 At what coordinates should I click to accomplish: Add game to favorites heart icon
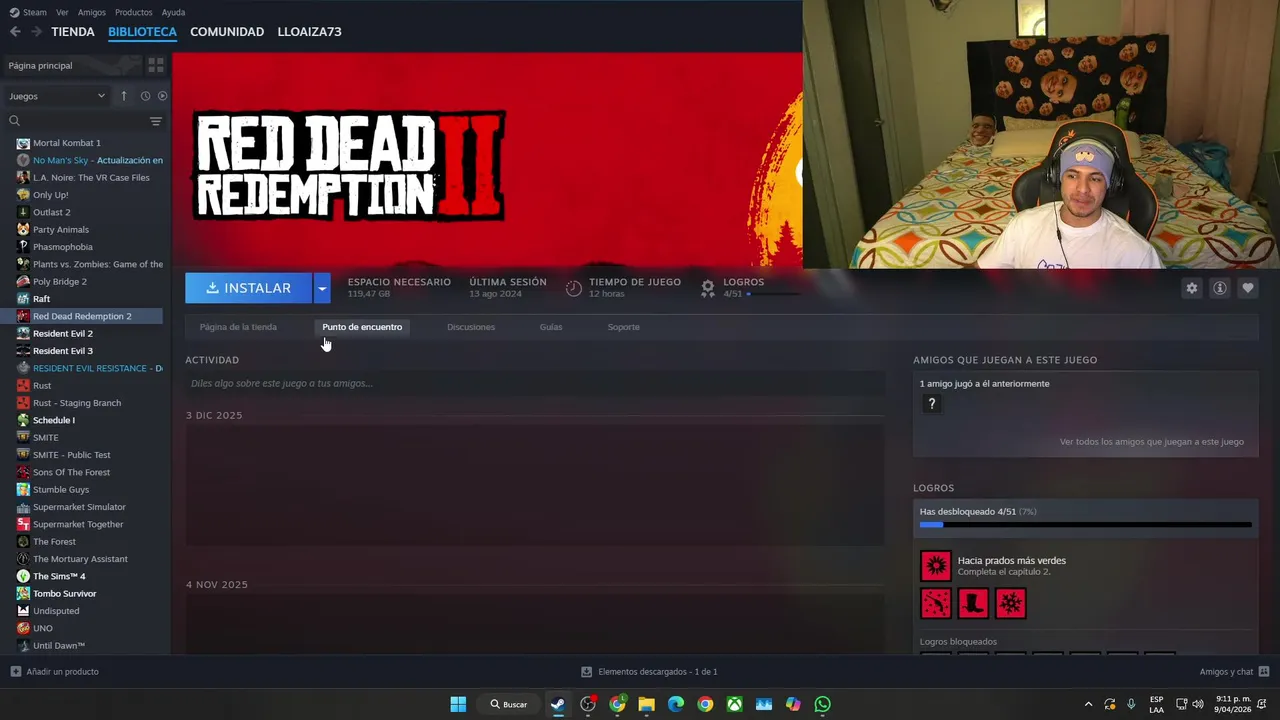coord(1247,288)
